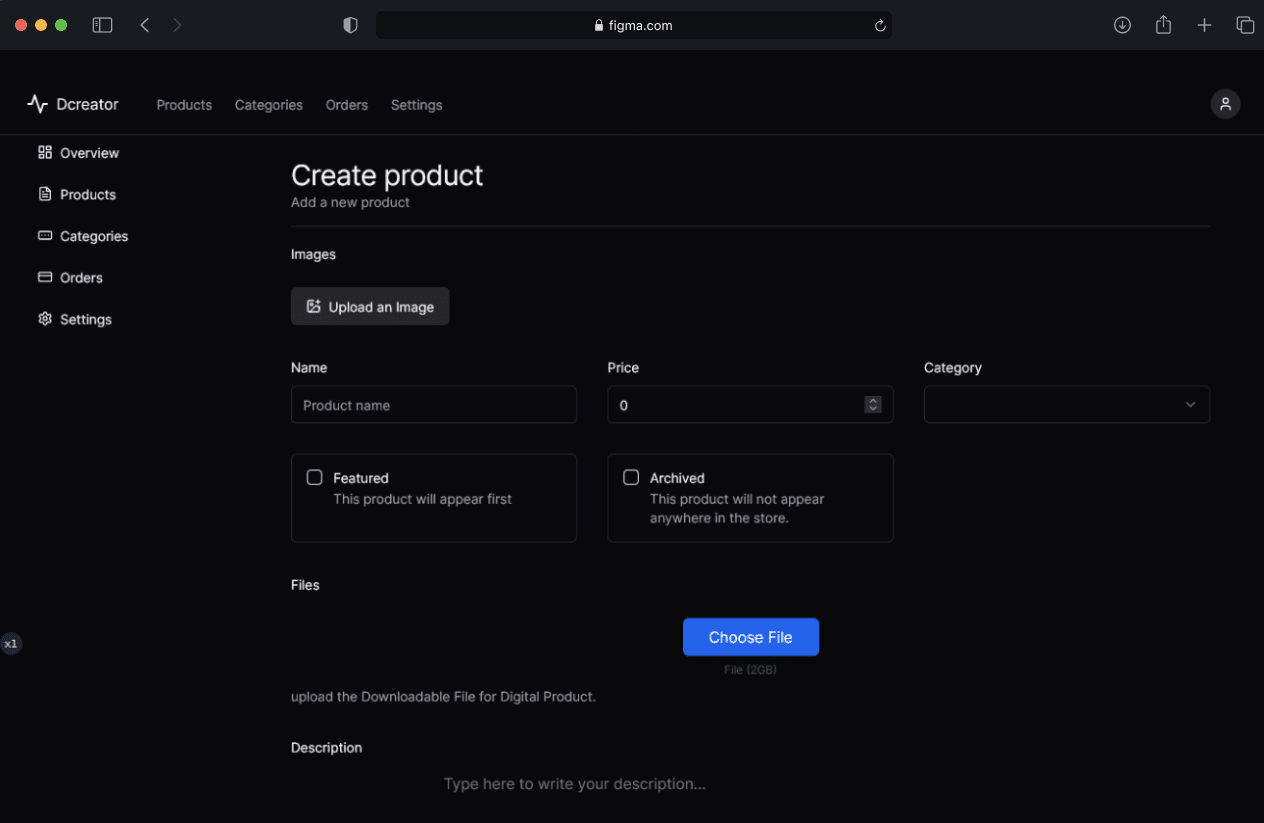The width and height of the screenshot is (1264, 823).
Task: Click the lock icon beside figma.com
Action: tap(599, 26)
